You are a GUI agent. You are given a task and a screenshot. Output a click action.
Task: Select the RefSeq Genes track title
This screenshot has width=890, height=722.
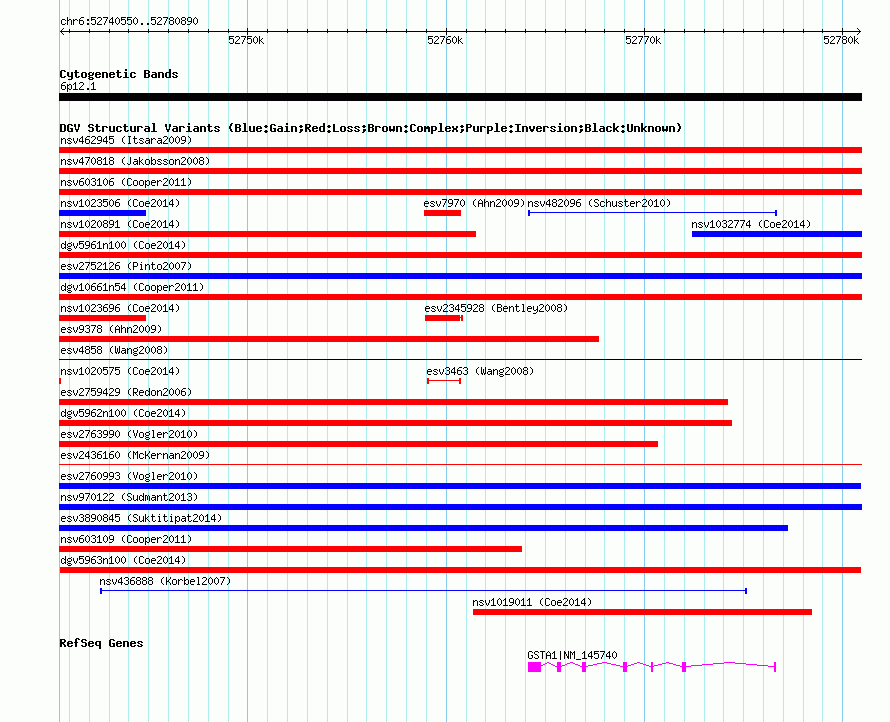pyautogui.click(x=101, y=643)
